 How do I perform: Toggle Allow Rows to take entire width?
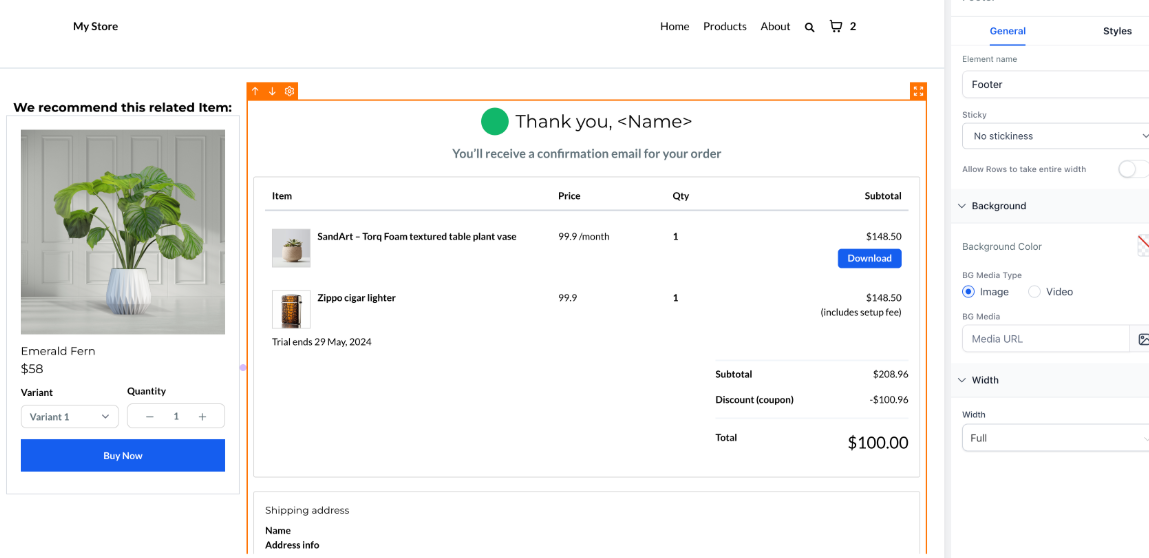[x=1132, y=169]
